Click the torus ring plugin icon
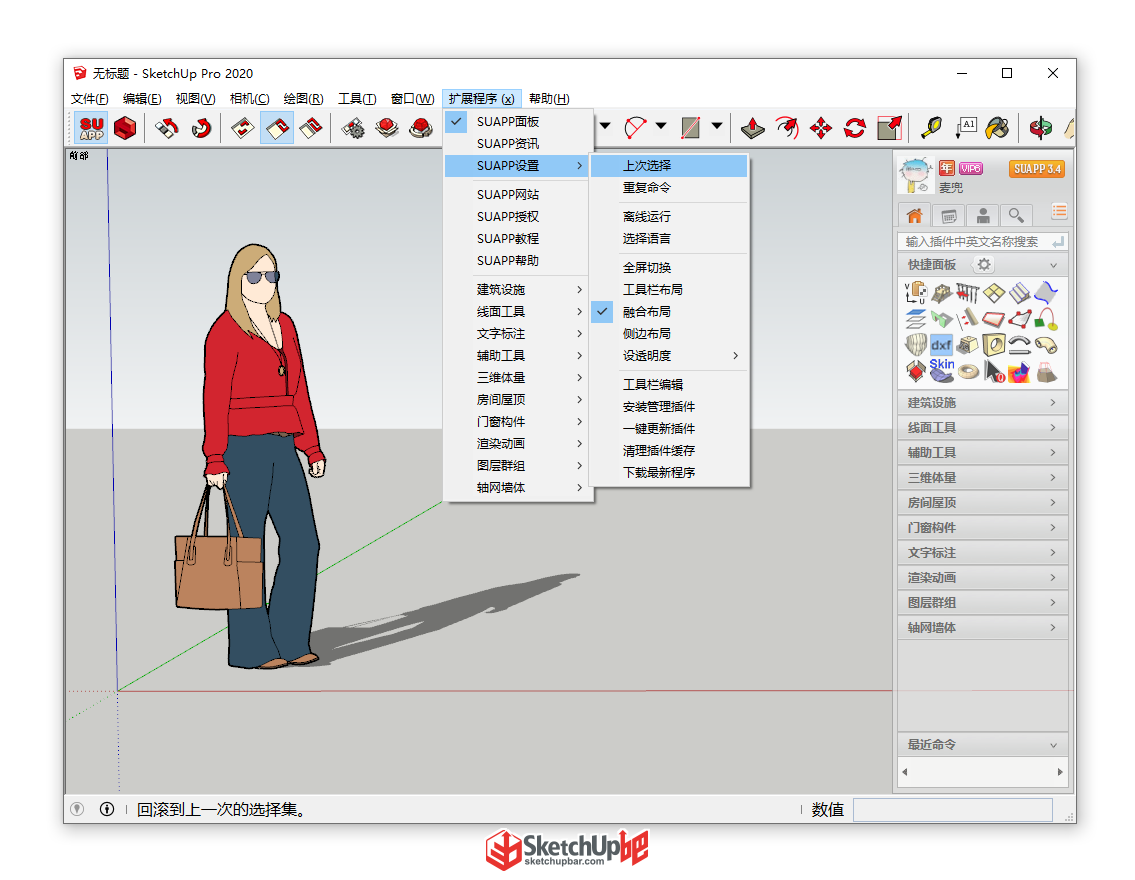The width and height of the screenshot is (1135, 880). tap(967, 372)
